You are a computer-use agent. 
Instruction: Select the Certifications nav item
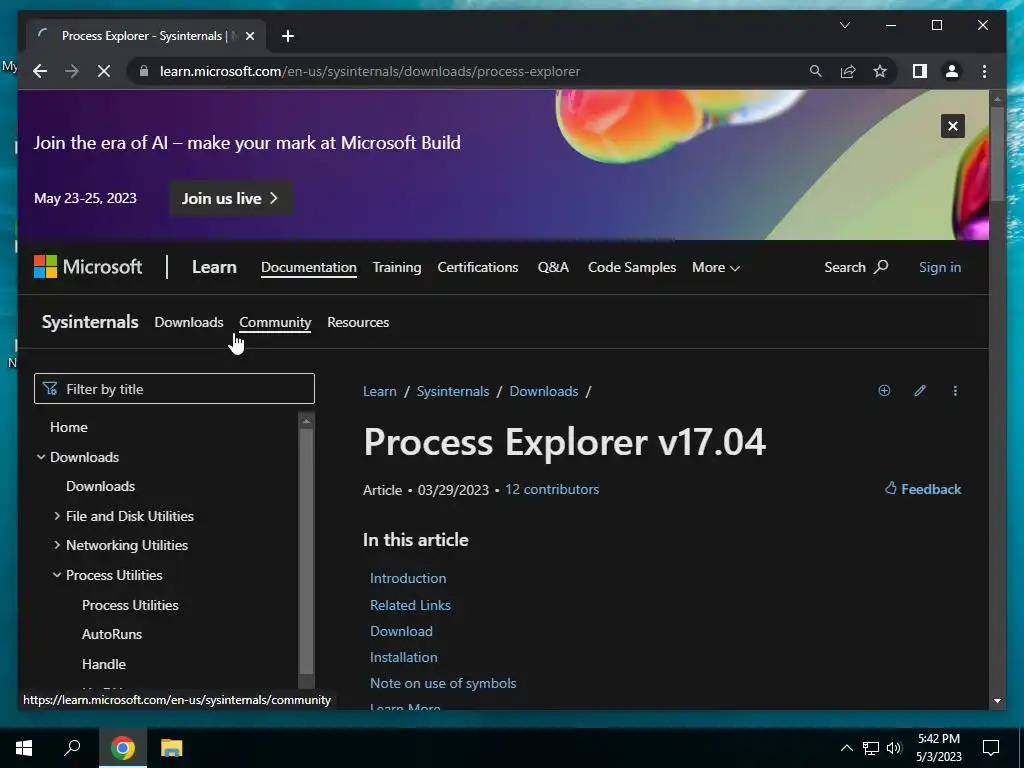(x=477, y=268)
